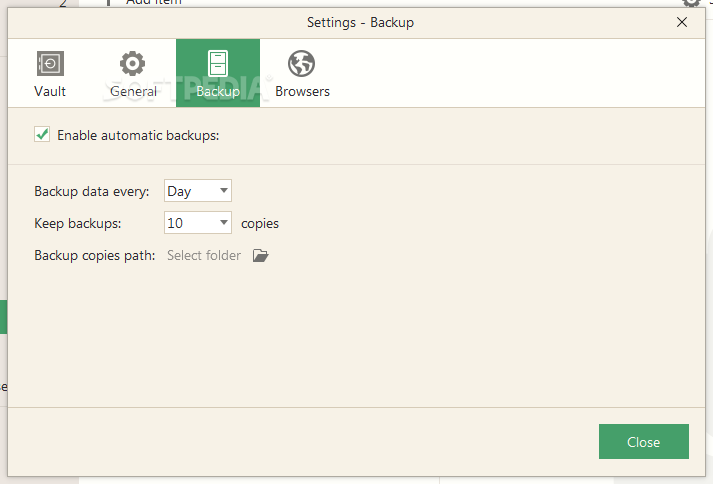Open the Backup data every dropdown

coord(198,191)
